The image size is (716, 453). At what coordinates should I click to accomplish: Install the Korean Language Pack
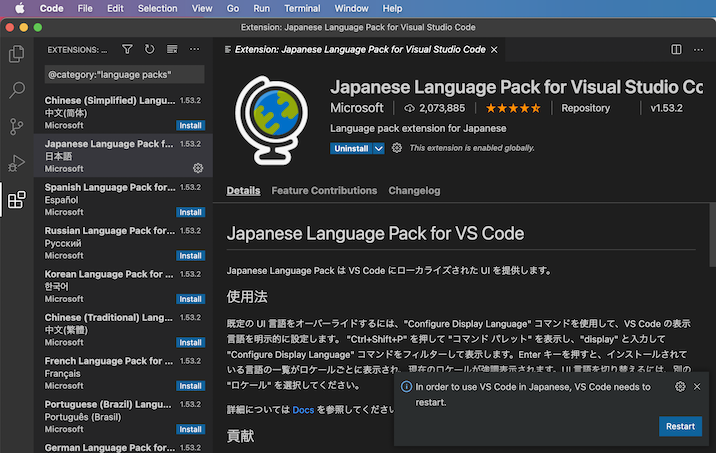pos(190,299)
